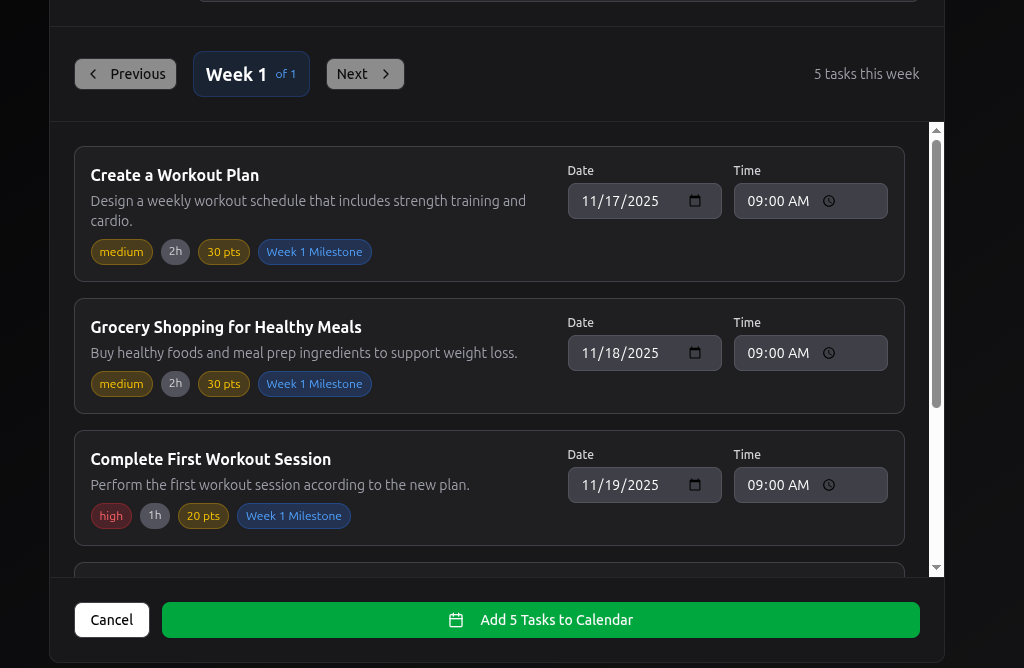Click the Week 1 Milestone badge on first task
The image size is (1024, 668).
[x=315, y=252]
